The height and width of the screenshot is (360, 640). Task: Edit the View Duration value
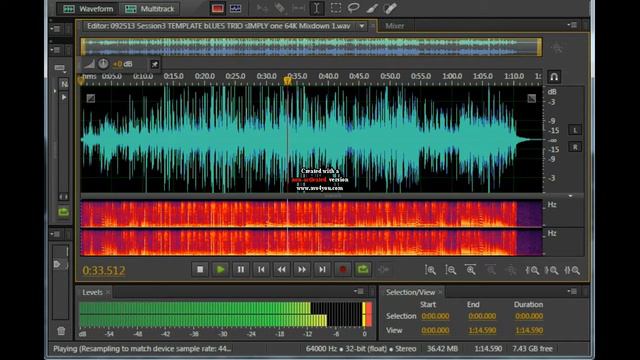529,330
